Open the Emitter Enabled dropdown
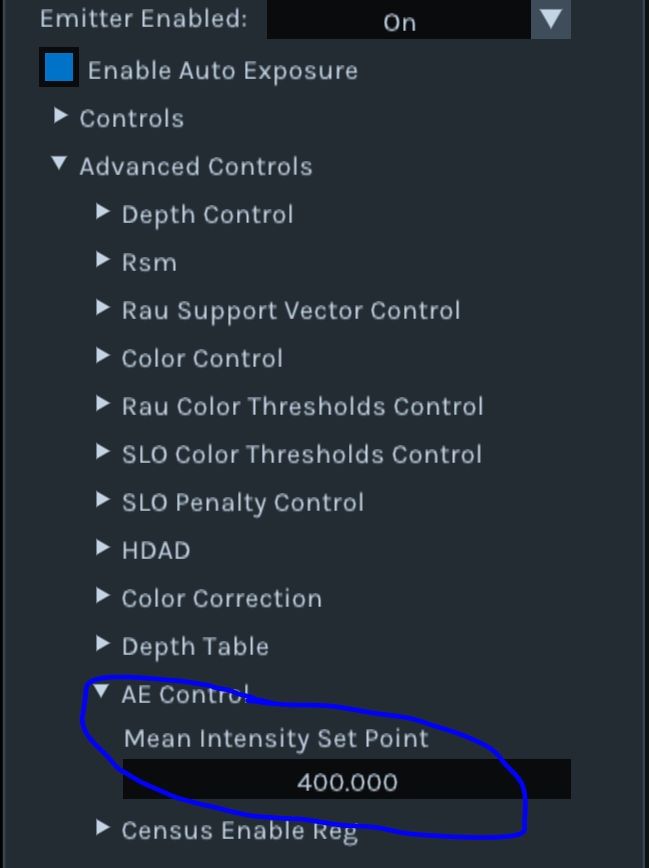 click(399, 22)
